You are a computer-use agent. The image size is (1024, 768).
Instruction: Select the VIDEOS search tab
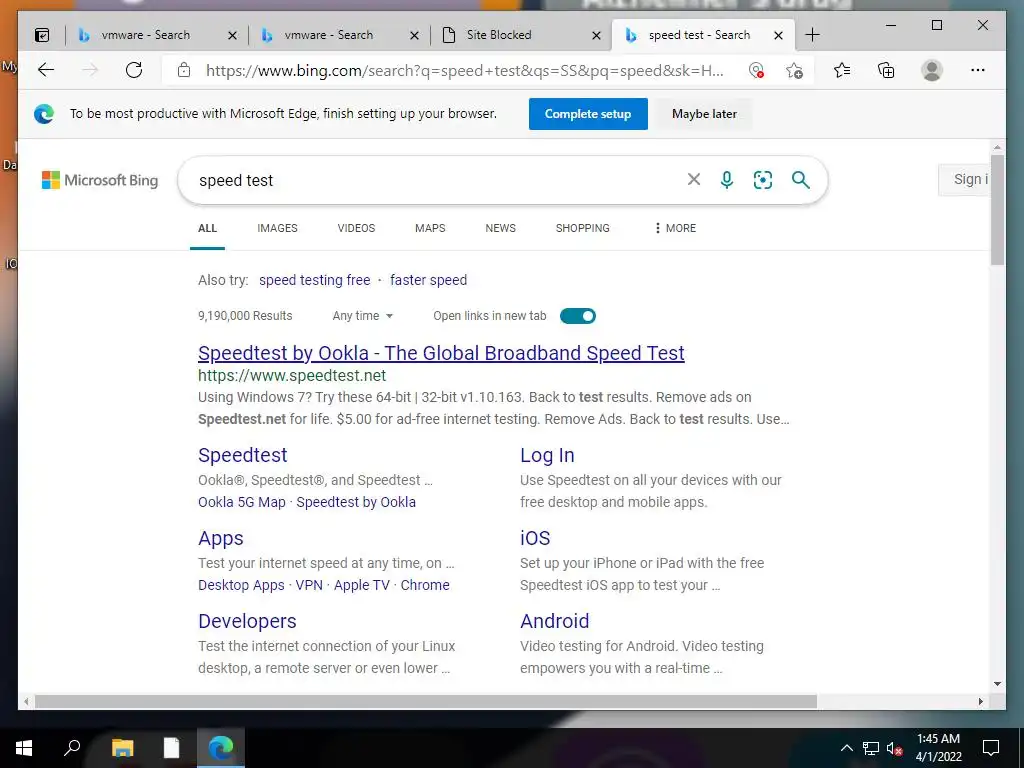357,228
